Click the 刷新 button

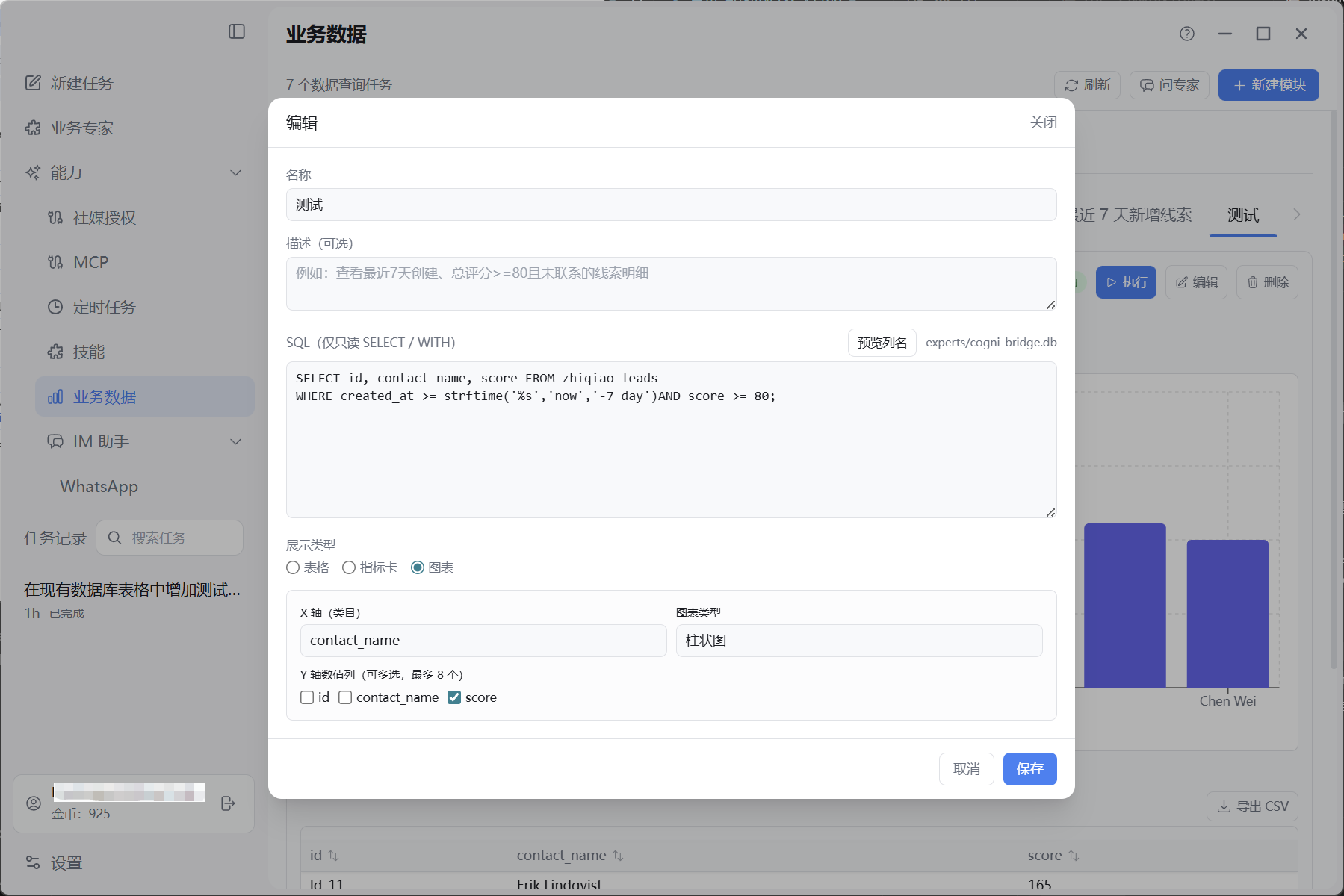(x=1088, y=85)
